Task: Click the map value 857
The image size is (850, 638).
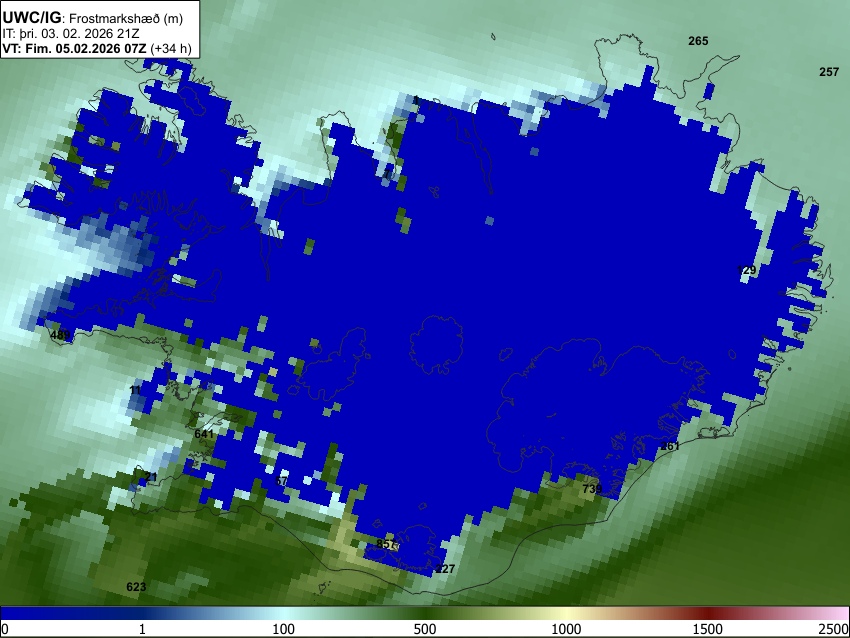Action: point(387,544)
